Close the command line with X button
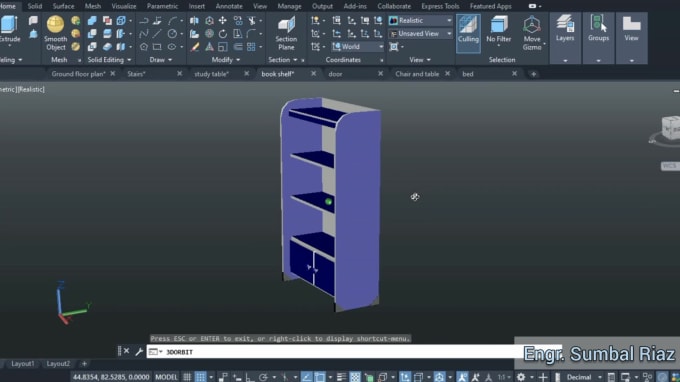 [x=126, y=351]
